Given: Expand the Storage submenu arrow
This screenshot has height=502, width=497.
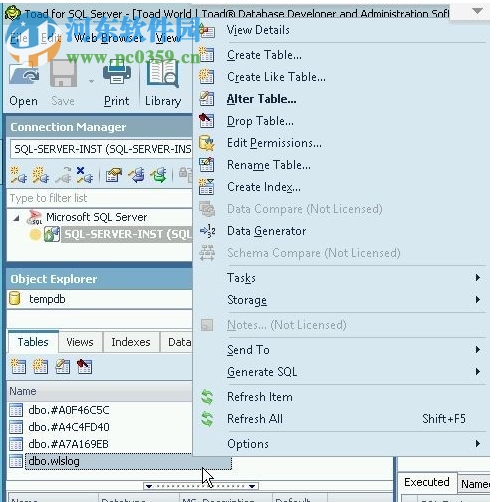Looking at the screenshot, I should click(x=478, y=299).
